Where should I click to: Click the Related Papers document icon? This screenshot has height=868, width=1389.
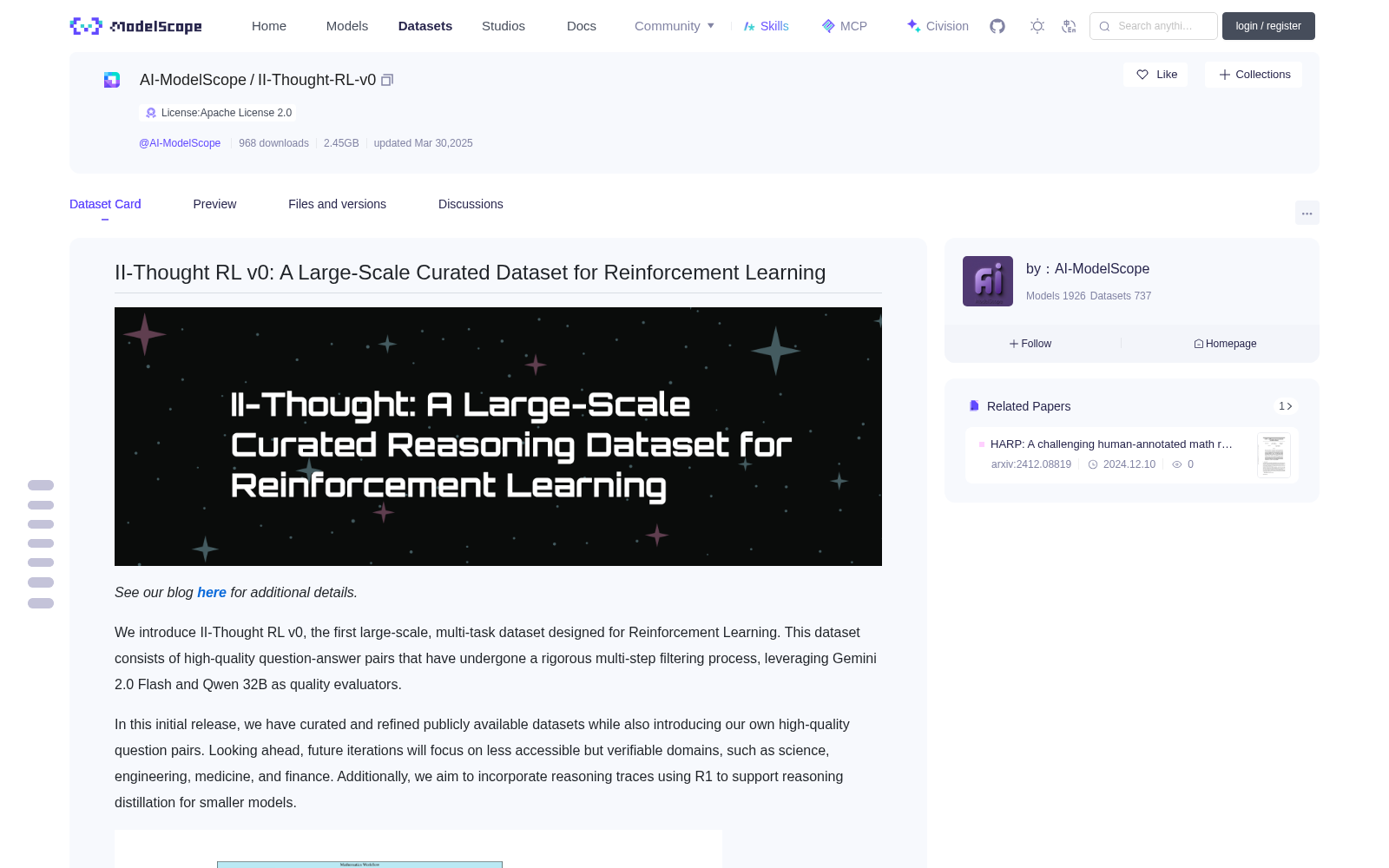click(974, 406)
